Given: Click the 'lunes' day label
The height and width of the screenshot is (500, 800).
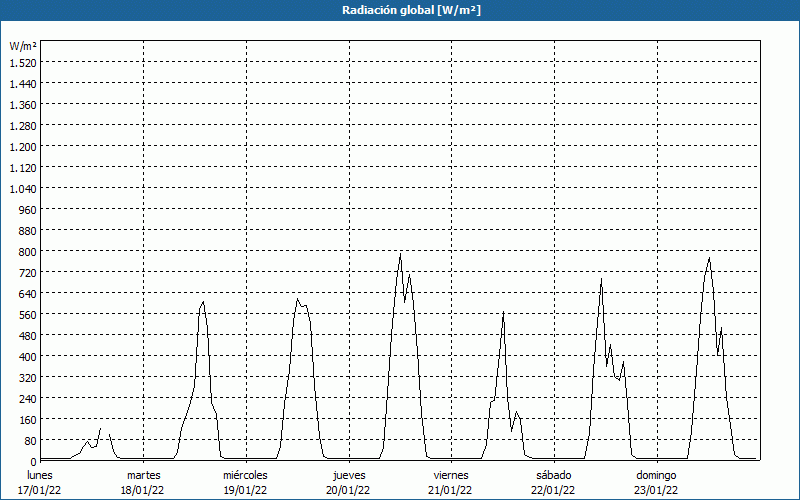Looking at the screenshot, I should pos(40,475).
